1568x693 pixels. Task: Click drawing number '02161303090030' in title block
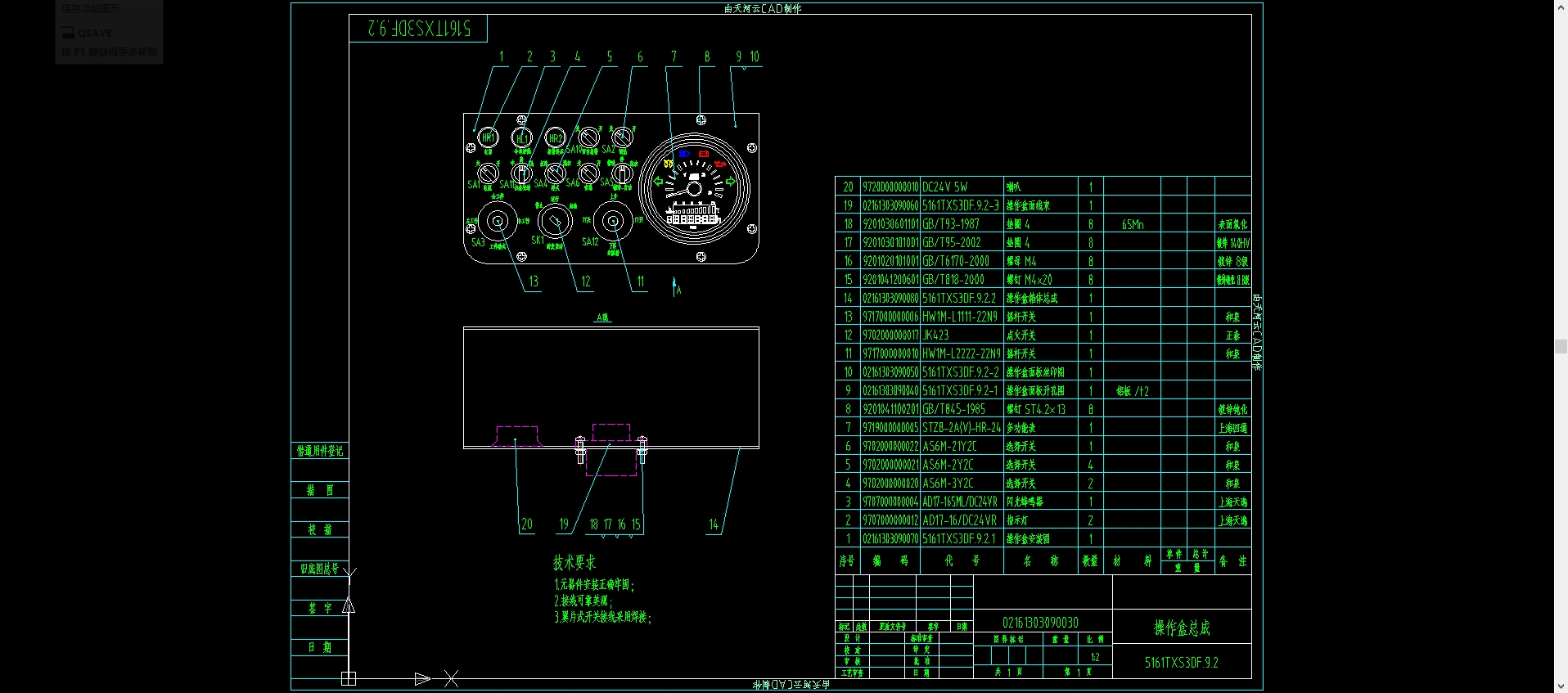(1041, 623)
